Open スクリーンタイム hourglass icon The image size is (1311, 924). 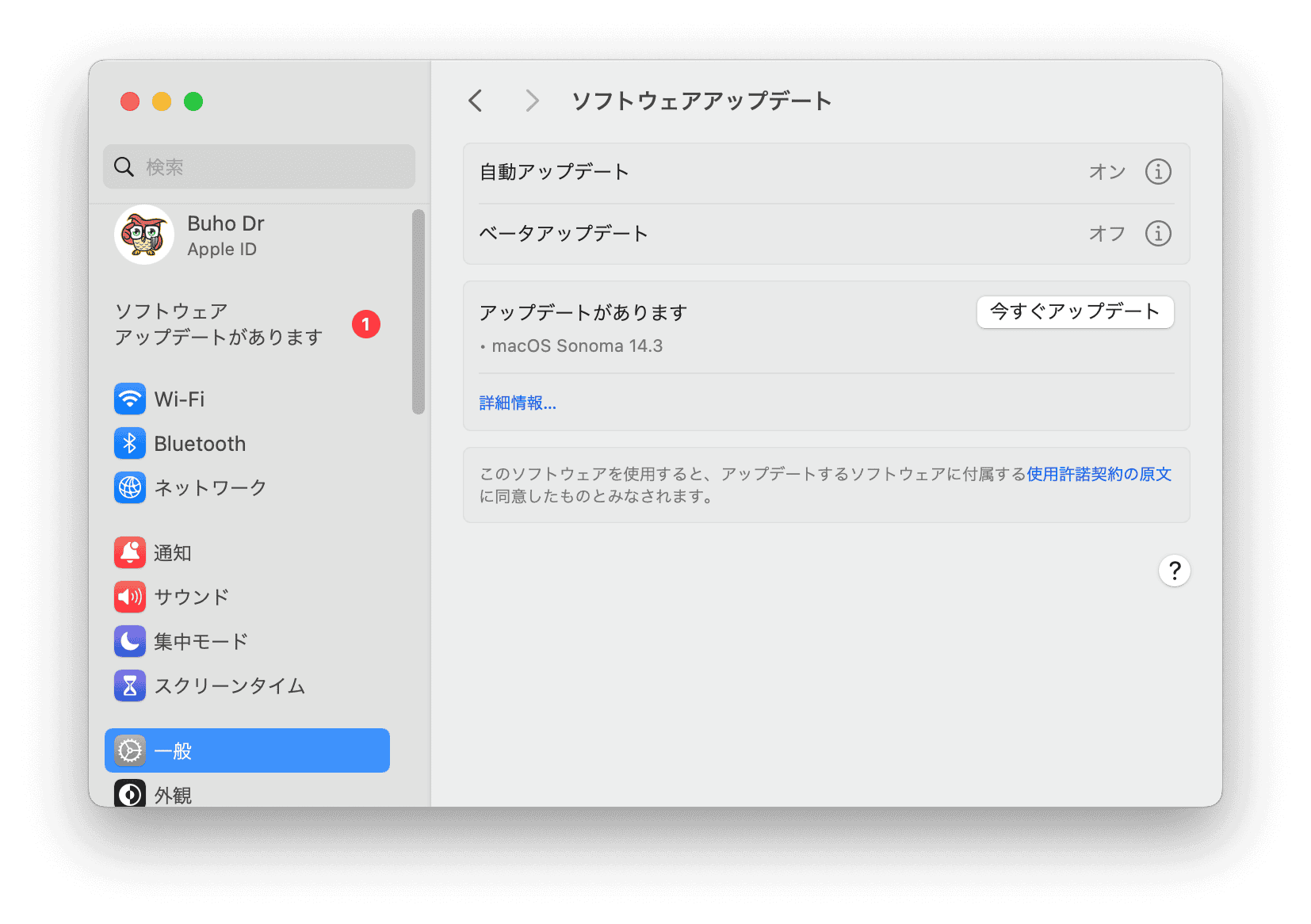(x=130, y=685)
